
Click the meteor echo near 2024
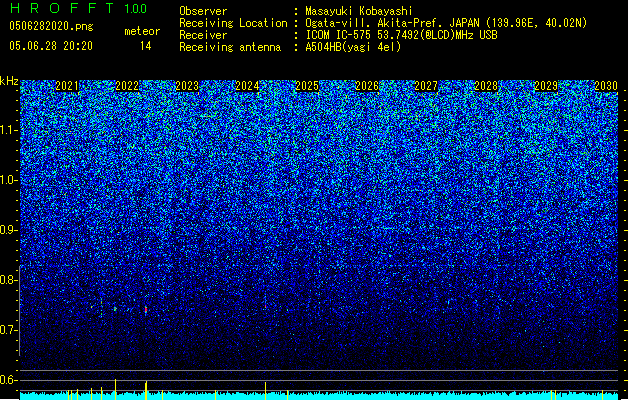coord(265,306)
